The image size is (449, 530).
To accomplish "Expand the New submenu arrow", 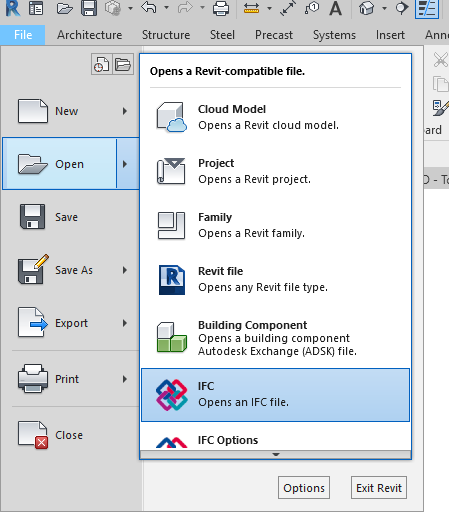I will point(125,111).
